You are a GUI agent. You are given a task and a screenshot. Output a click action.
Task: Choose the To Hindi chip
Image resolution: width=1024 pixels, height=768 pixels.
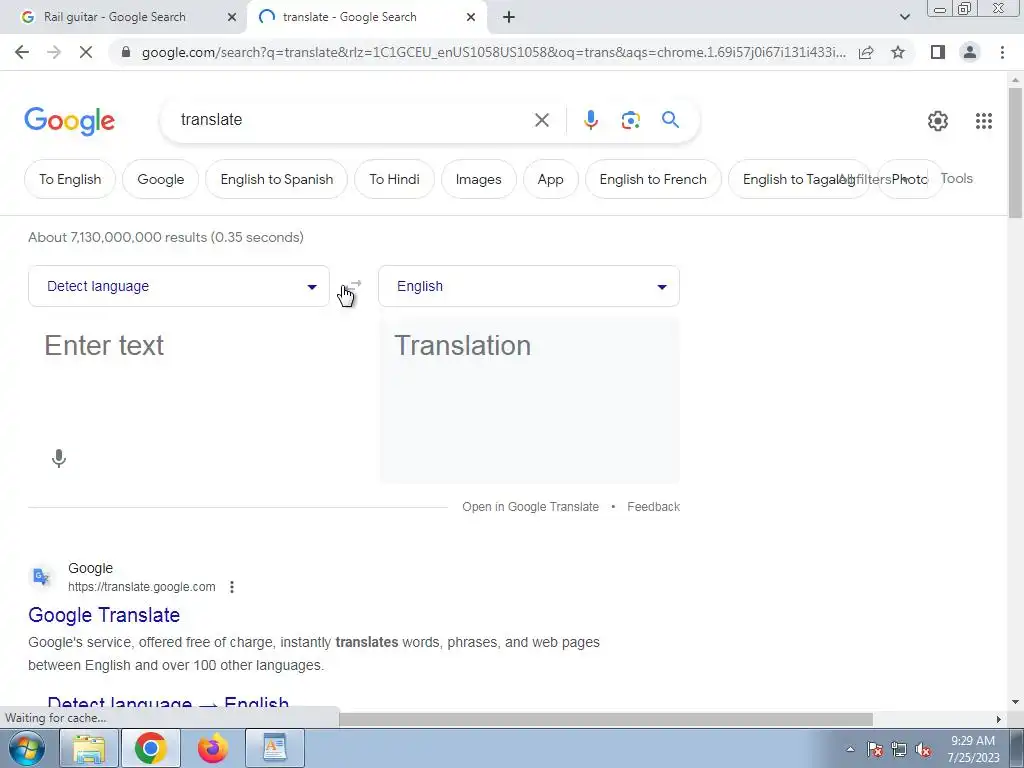click(x=394, y=179)
